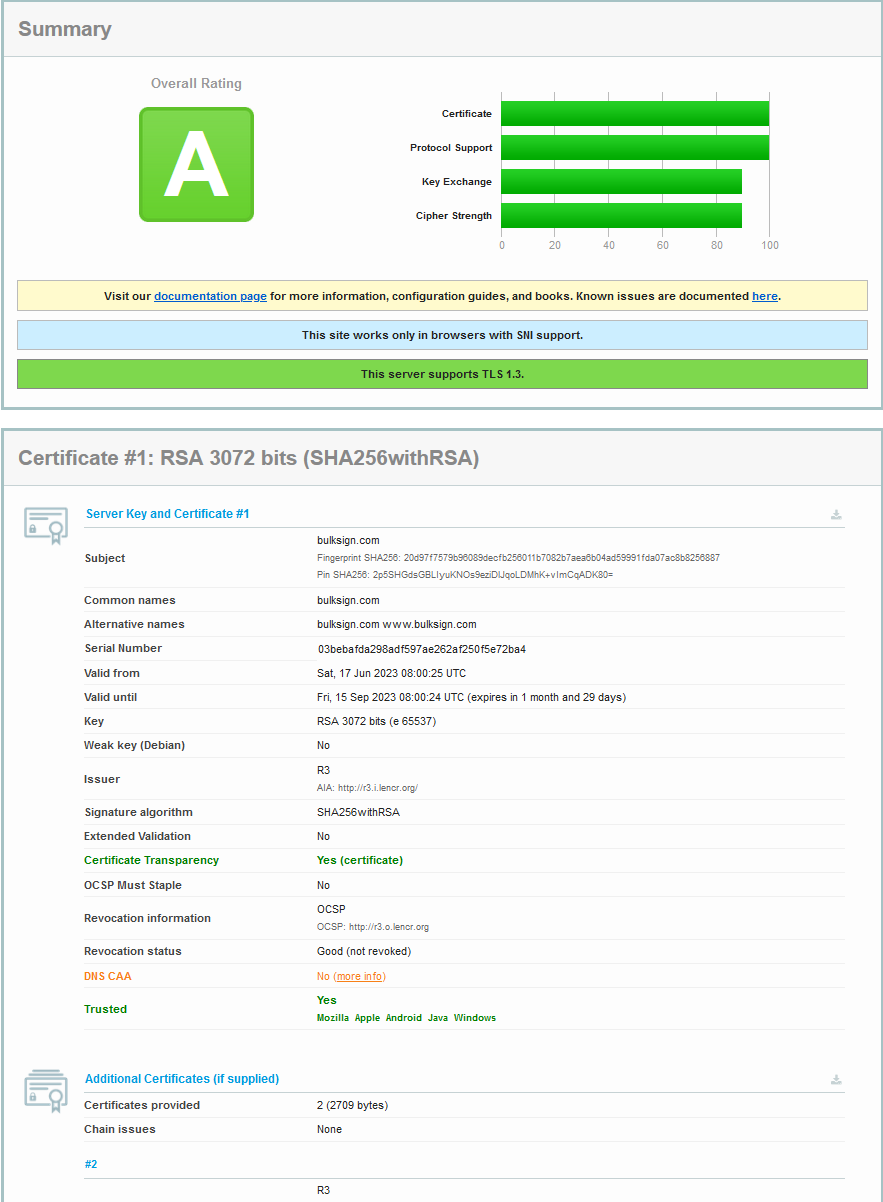Click the green A overall rating badge
The width and height of the screenshot is (883, 1202).
click(196, 164)
